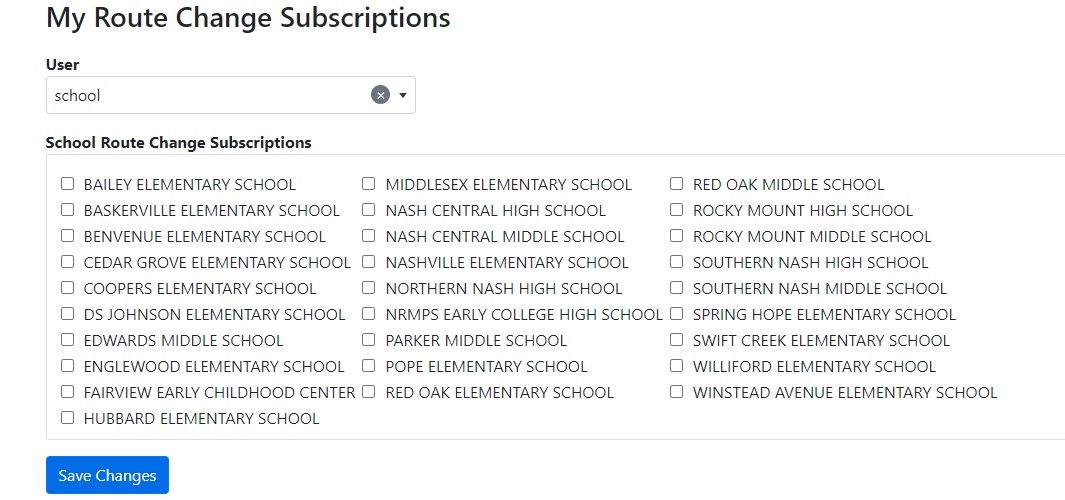This screenshot has width=1065, height=500.
Task: Toggle Middlesex Elementary School checkbox
Action: pos(369,184)
